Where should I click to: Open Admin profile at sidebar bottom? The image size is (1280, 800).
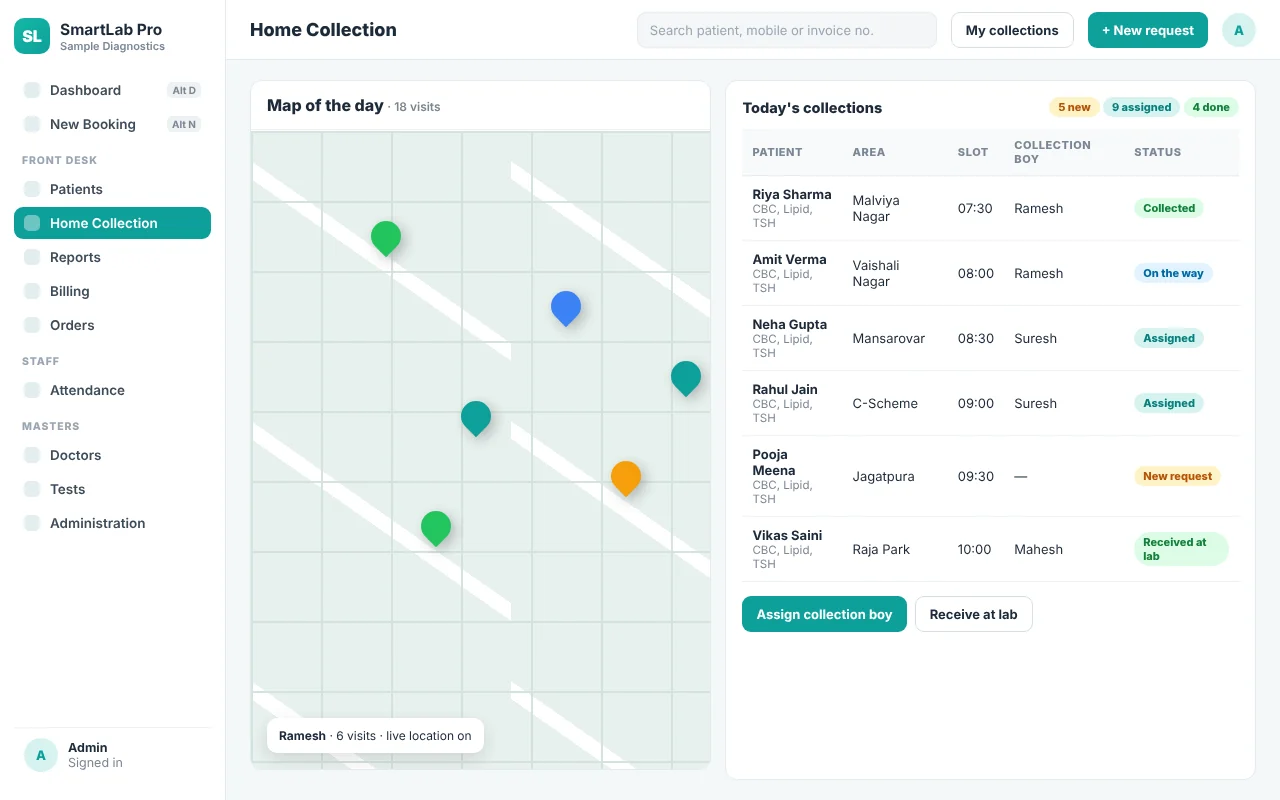coord(112,755)
